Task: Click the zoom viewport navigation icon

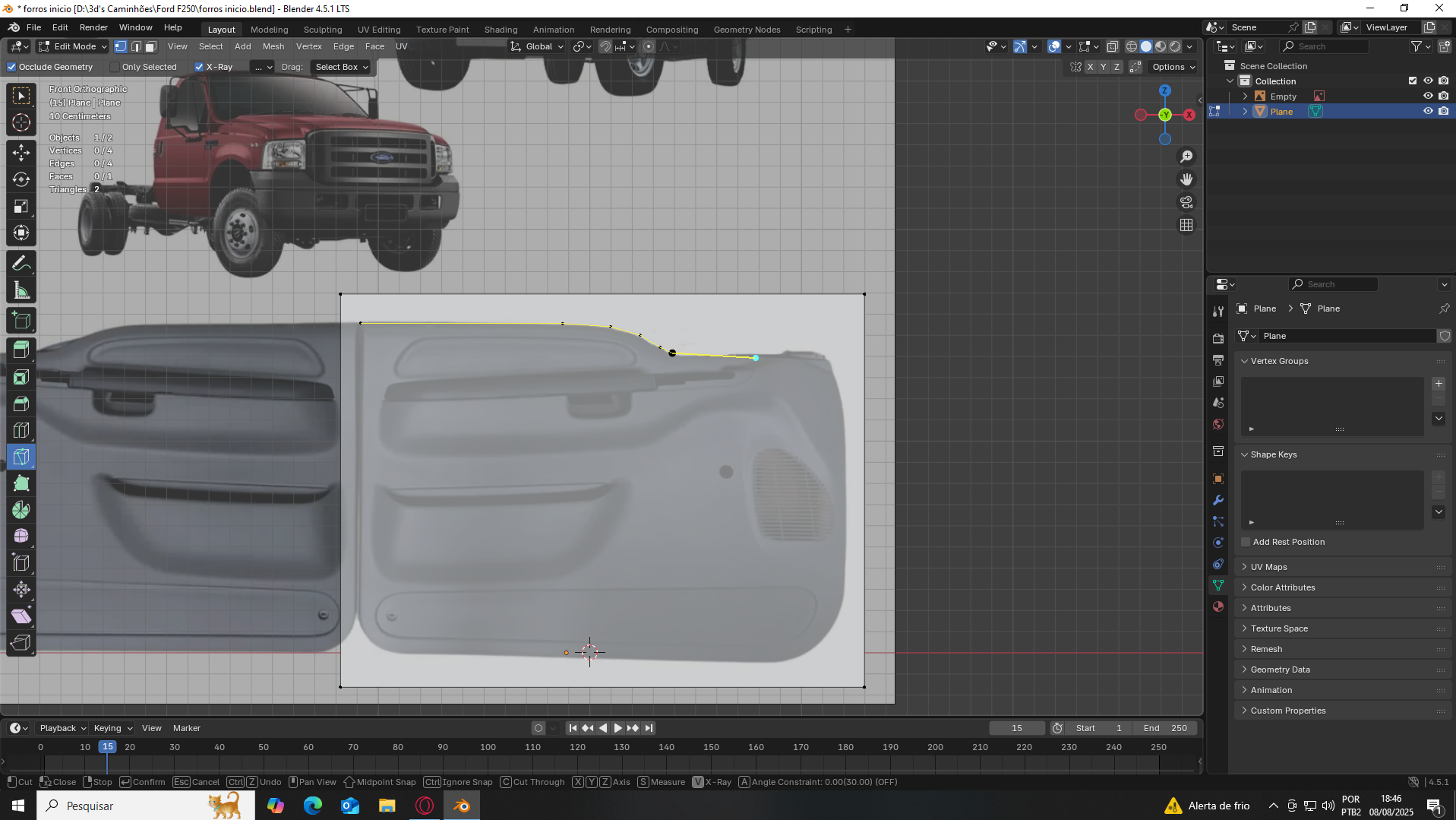Action: click(x=1186, y=157)
